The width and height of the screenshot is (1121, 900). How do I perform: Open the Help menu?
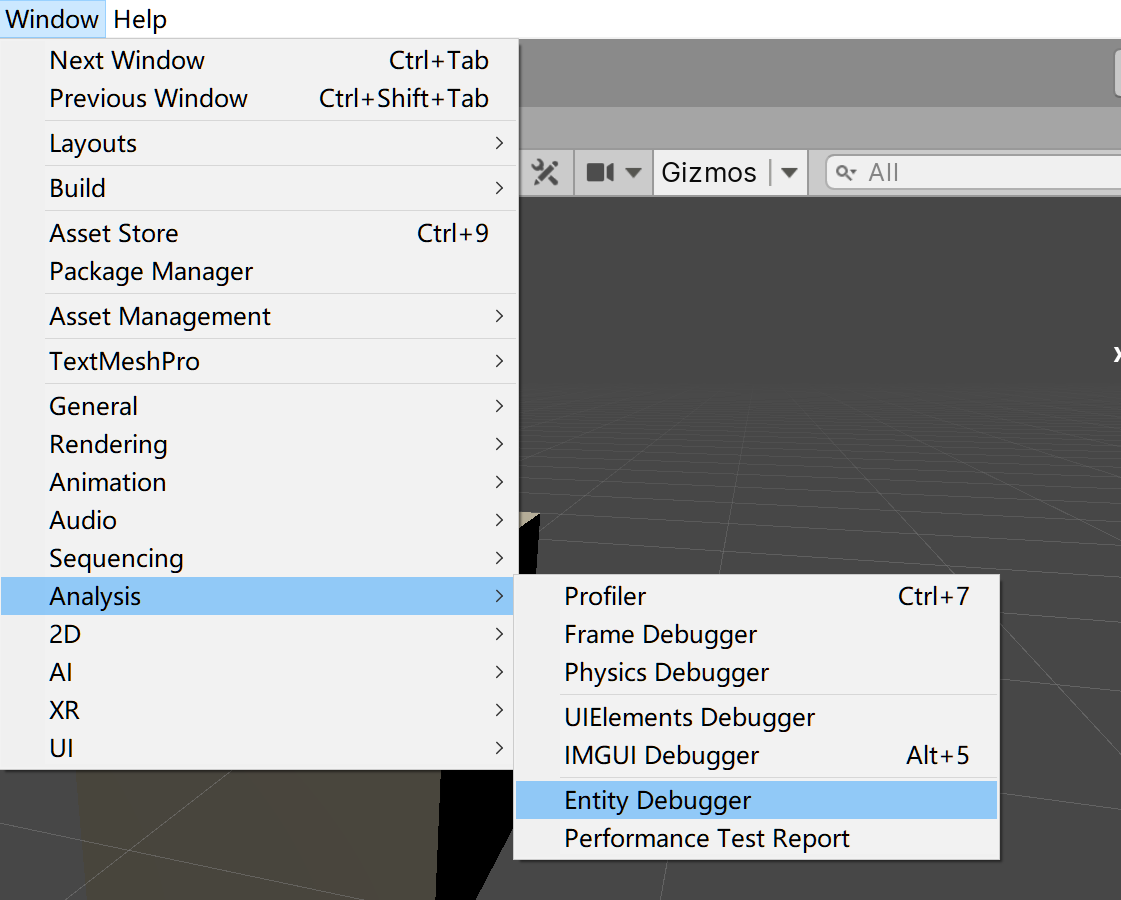140,19
